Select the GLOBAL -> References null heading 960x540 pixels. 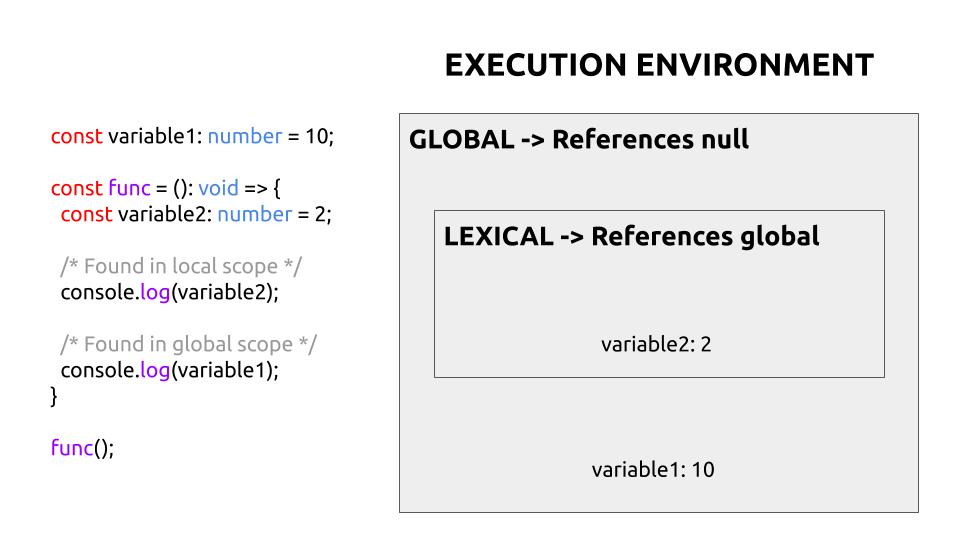pyautogui.click(x=578, y=140)
